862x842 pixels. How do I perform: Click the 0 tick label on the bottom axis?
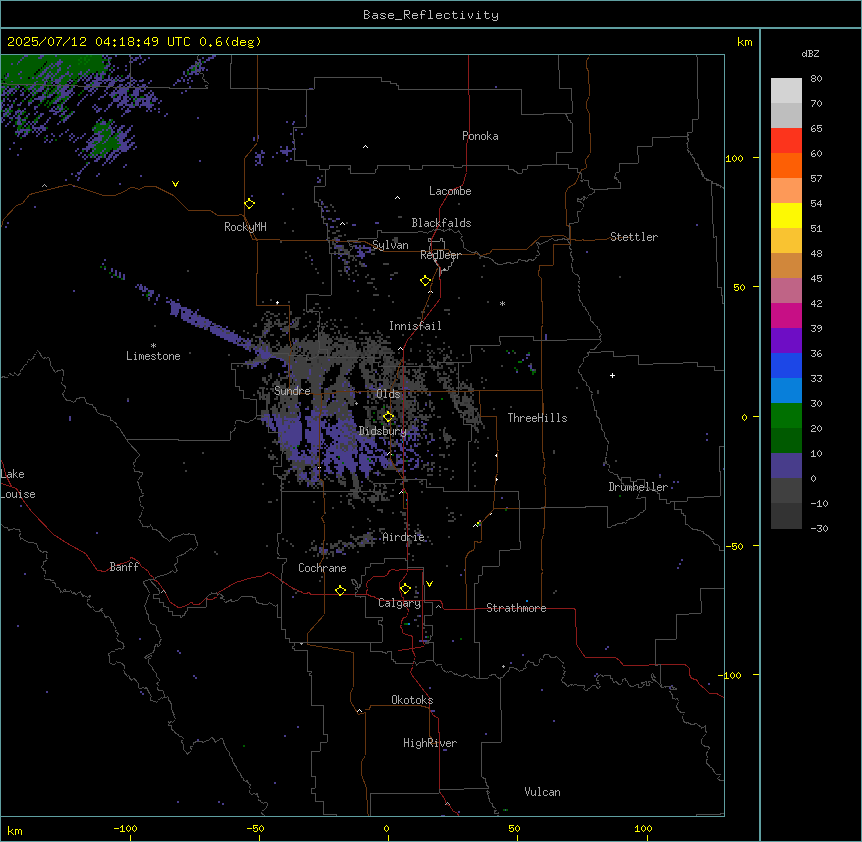pyautogui.click(x=386, y=828)
